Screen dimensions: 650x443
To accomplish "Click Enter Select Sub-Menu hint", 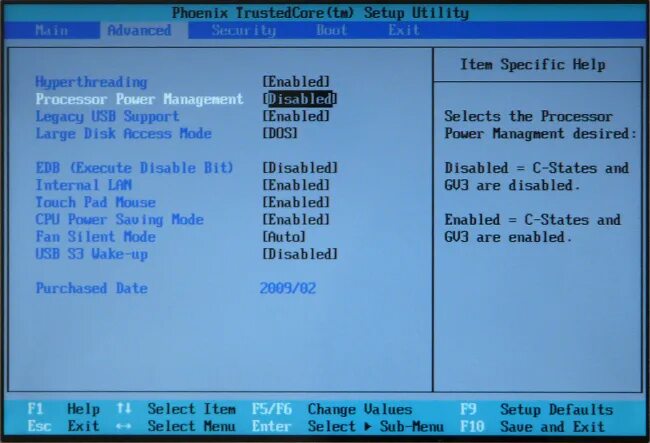I will point(347,426).
